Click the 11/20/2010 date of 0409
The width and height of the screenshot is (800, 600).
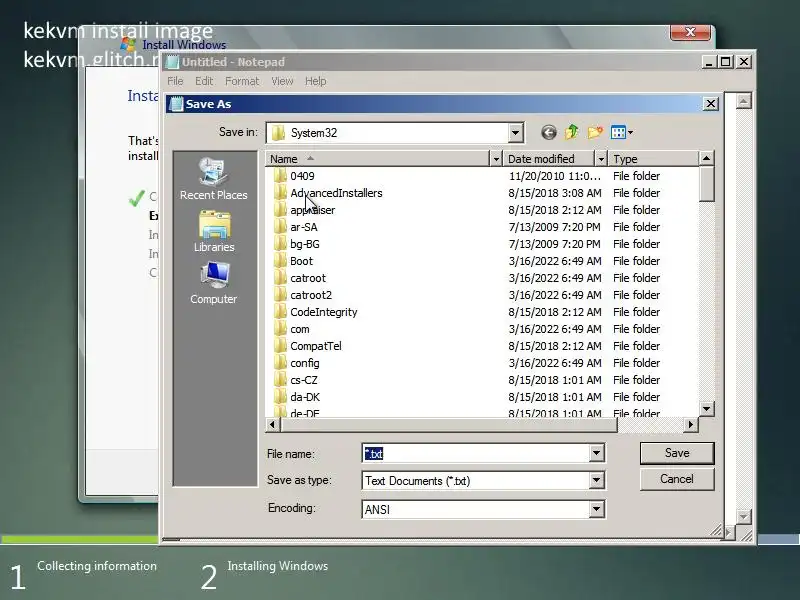[x=555, y=176]
